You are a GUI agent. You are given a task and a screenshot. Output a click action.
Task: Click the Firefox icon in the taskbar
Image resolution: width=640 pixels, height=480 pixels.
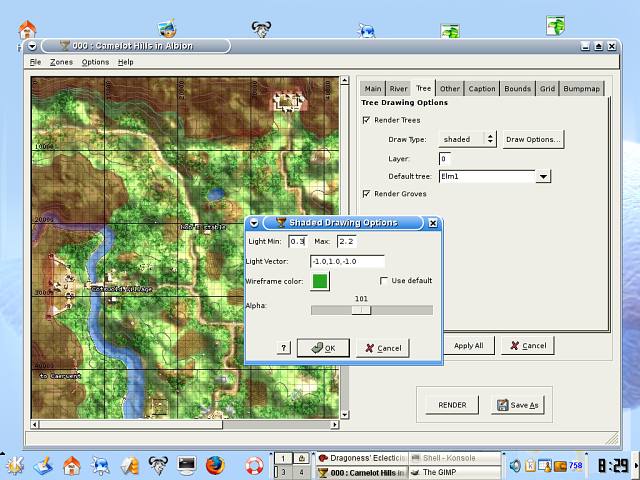[215, 465]
